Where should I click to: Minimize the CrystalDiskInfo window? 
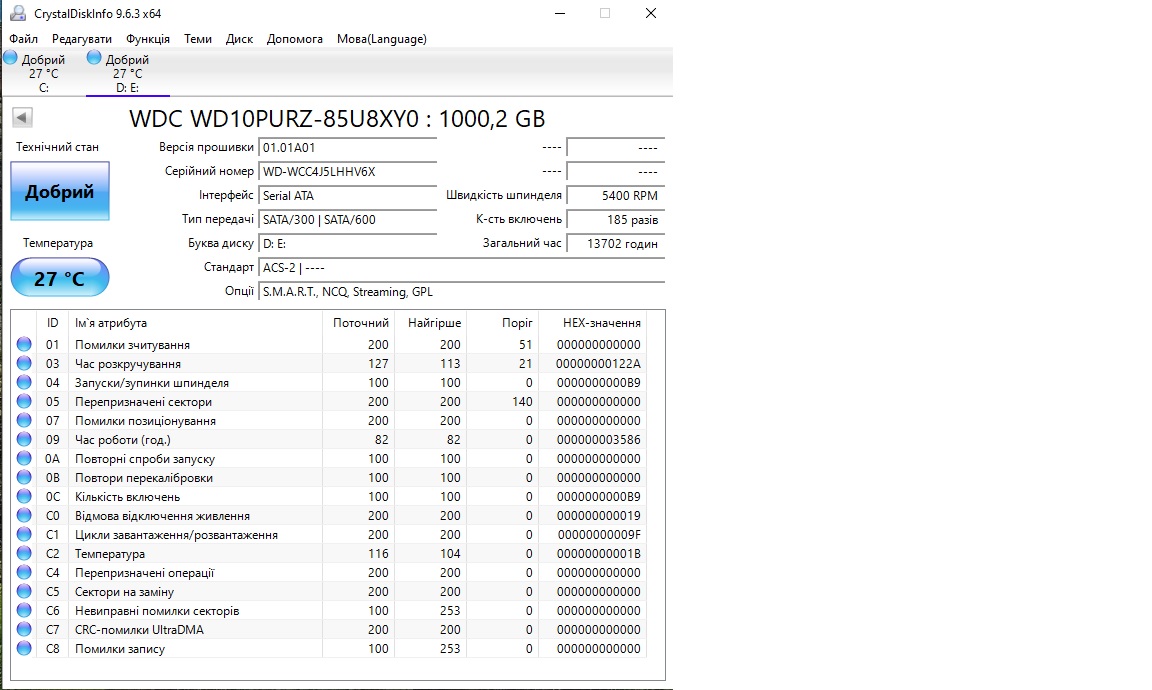[560, 13]
